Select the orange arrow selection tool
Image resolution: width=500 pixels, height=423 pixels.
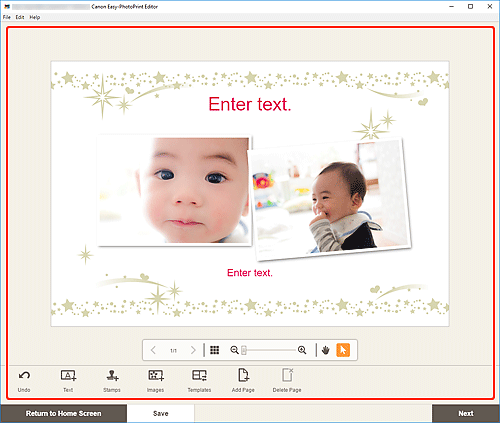pos(343,350)
